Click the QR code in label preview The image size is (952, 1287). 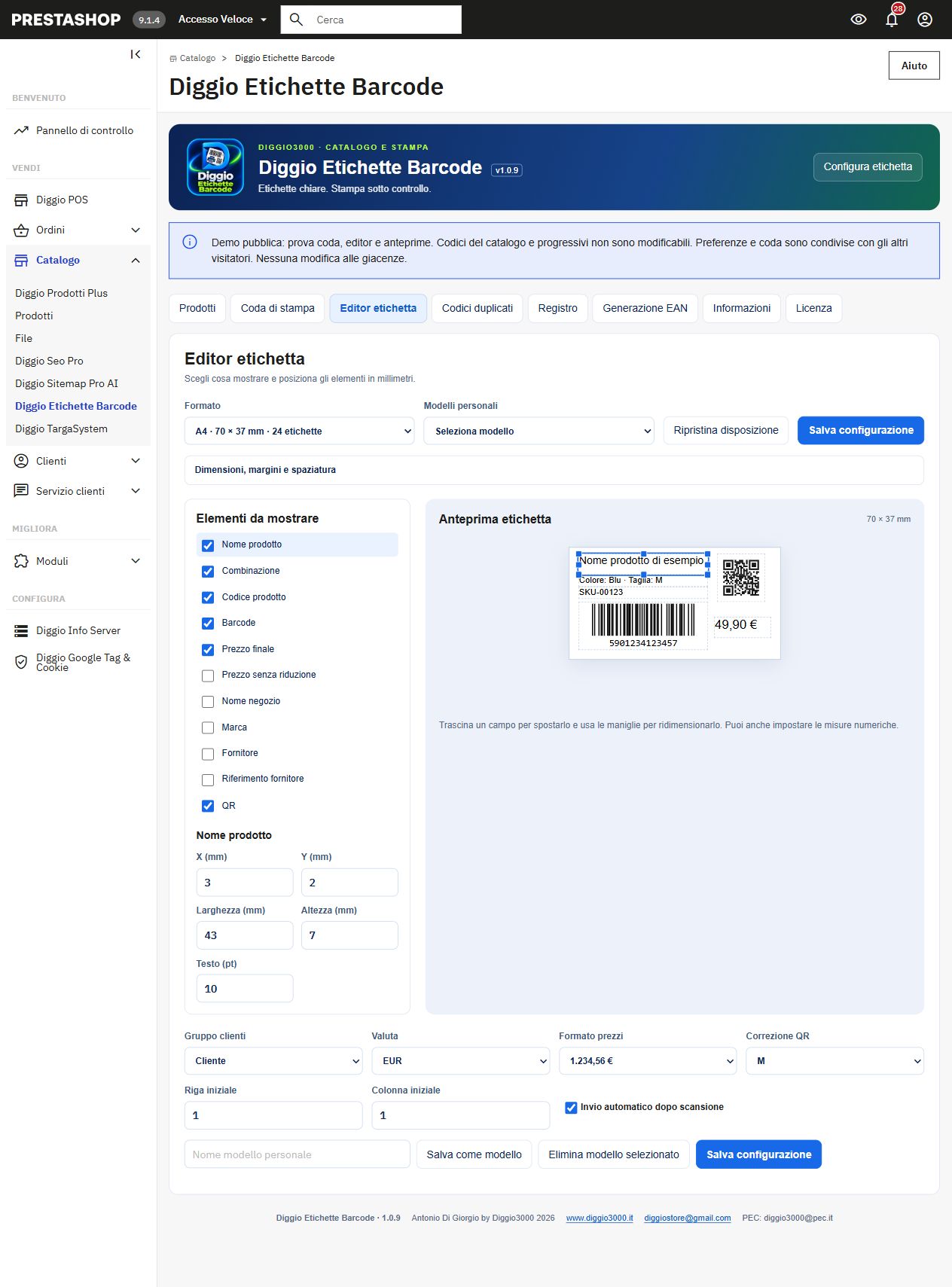click(741, 578)
